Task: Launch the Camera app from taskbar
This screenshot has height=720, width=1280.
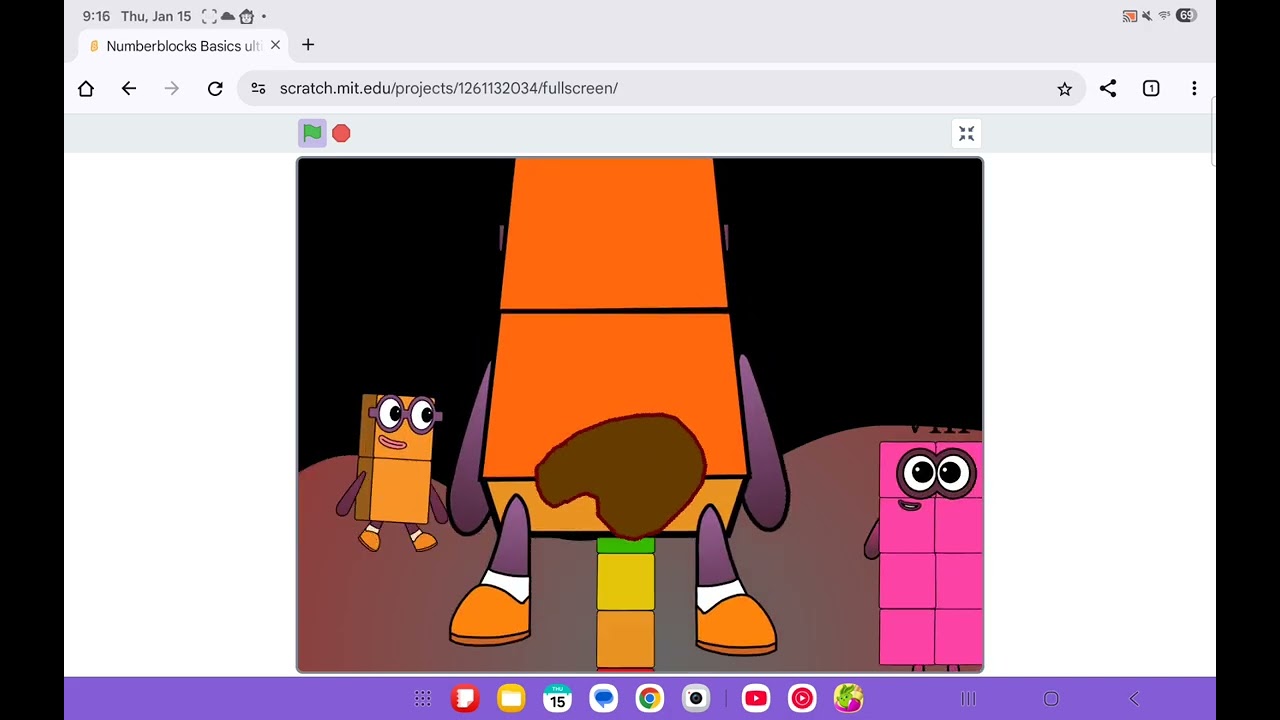Action: coord(696,699)
